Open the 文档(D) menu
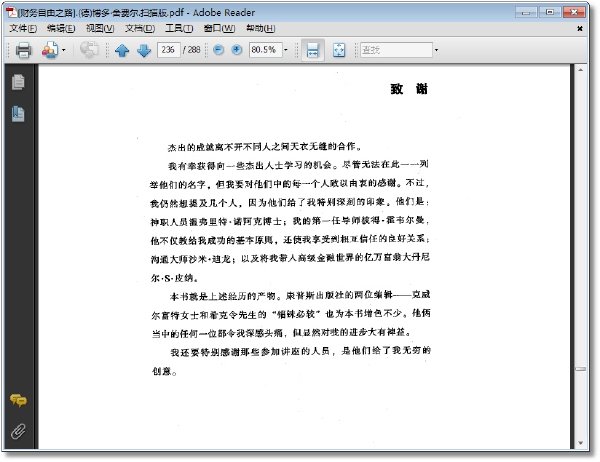Screen dimensions: 600x462 coord(140,28)
